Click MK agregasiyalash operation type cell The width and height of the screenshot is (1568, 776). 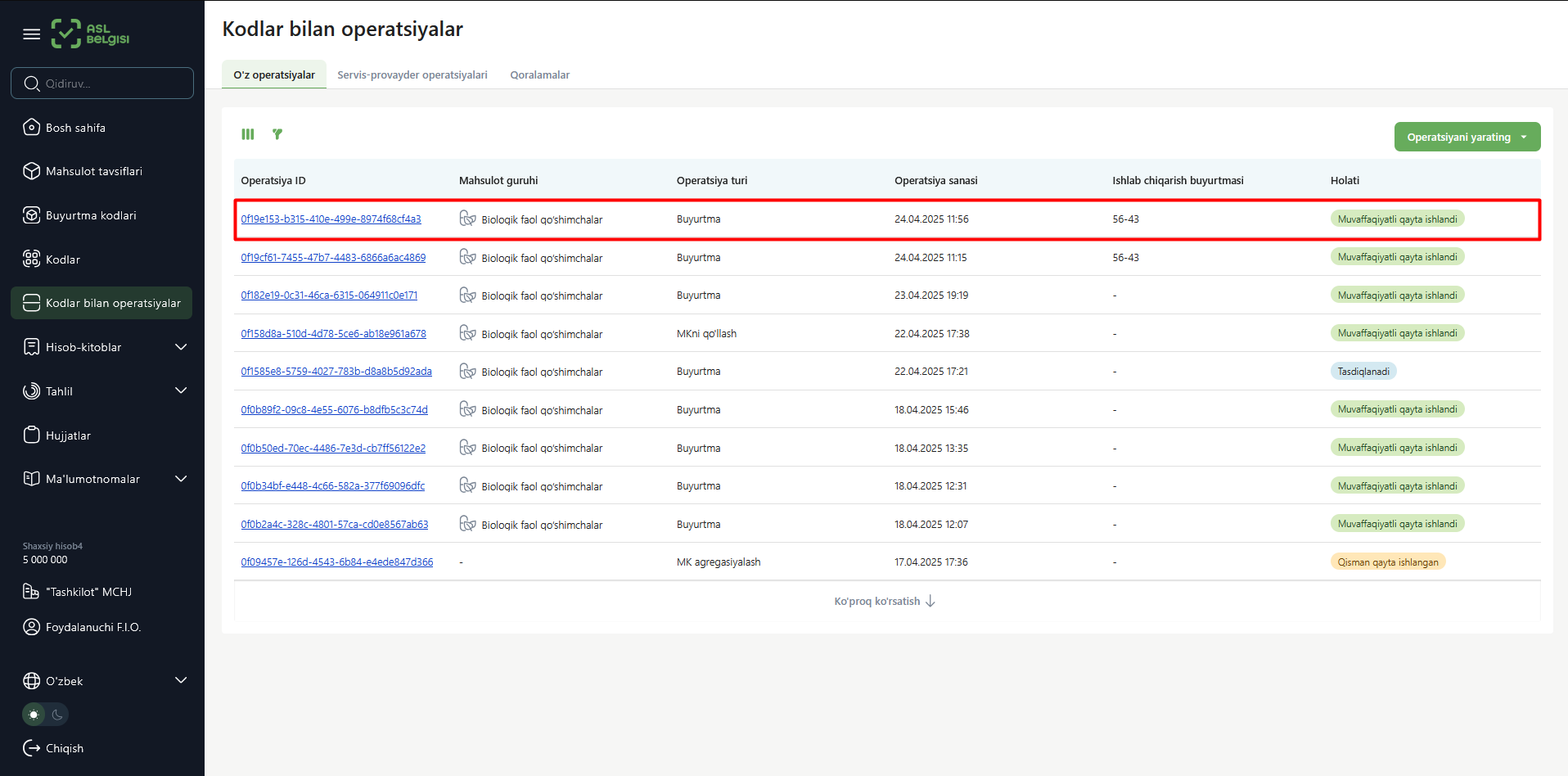(x=719, y=562)
